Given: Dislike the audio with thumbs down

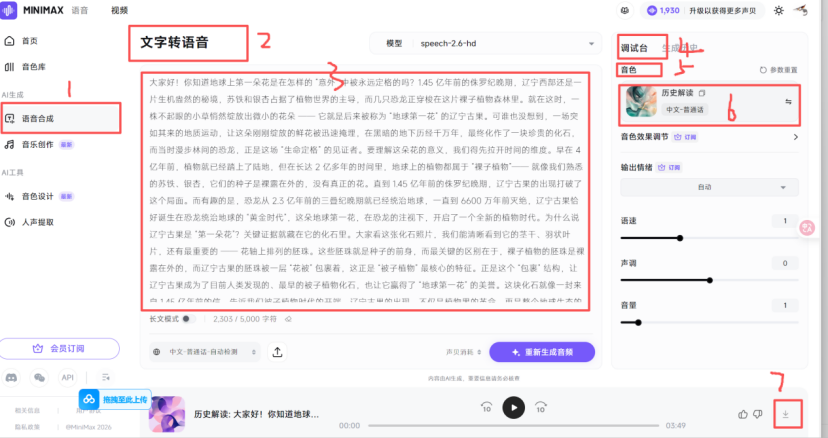Looking at the screenshot, I should (x=758, y=414).
